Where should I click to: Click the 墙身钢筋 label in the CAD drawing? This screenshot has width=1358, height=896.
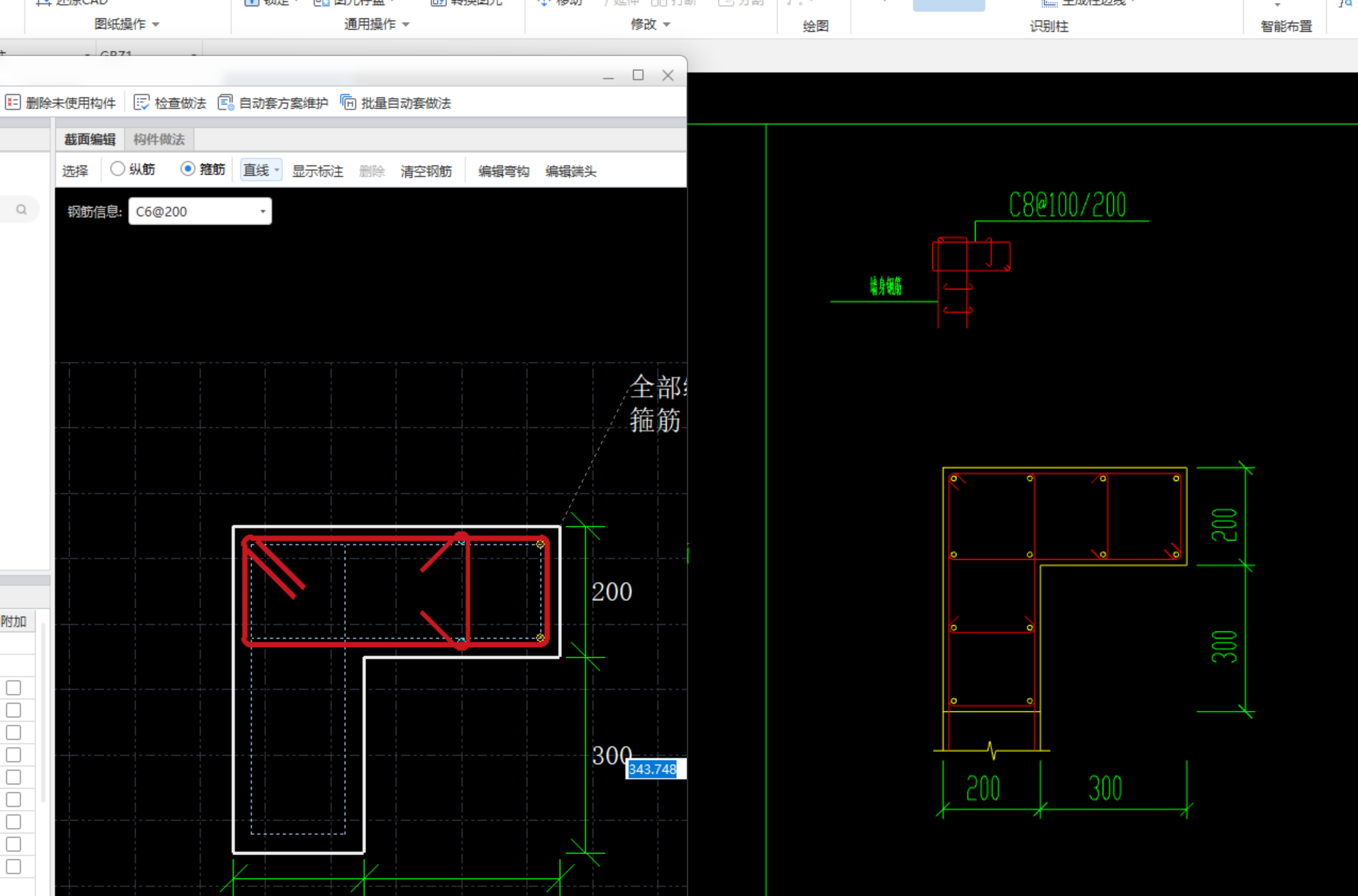(885, 286)
